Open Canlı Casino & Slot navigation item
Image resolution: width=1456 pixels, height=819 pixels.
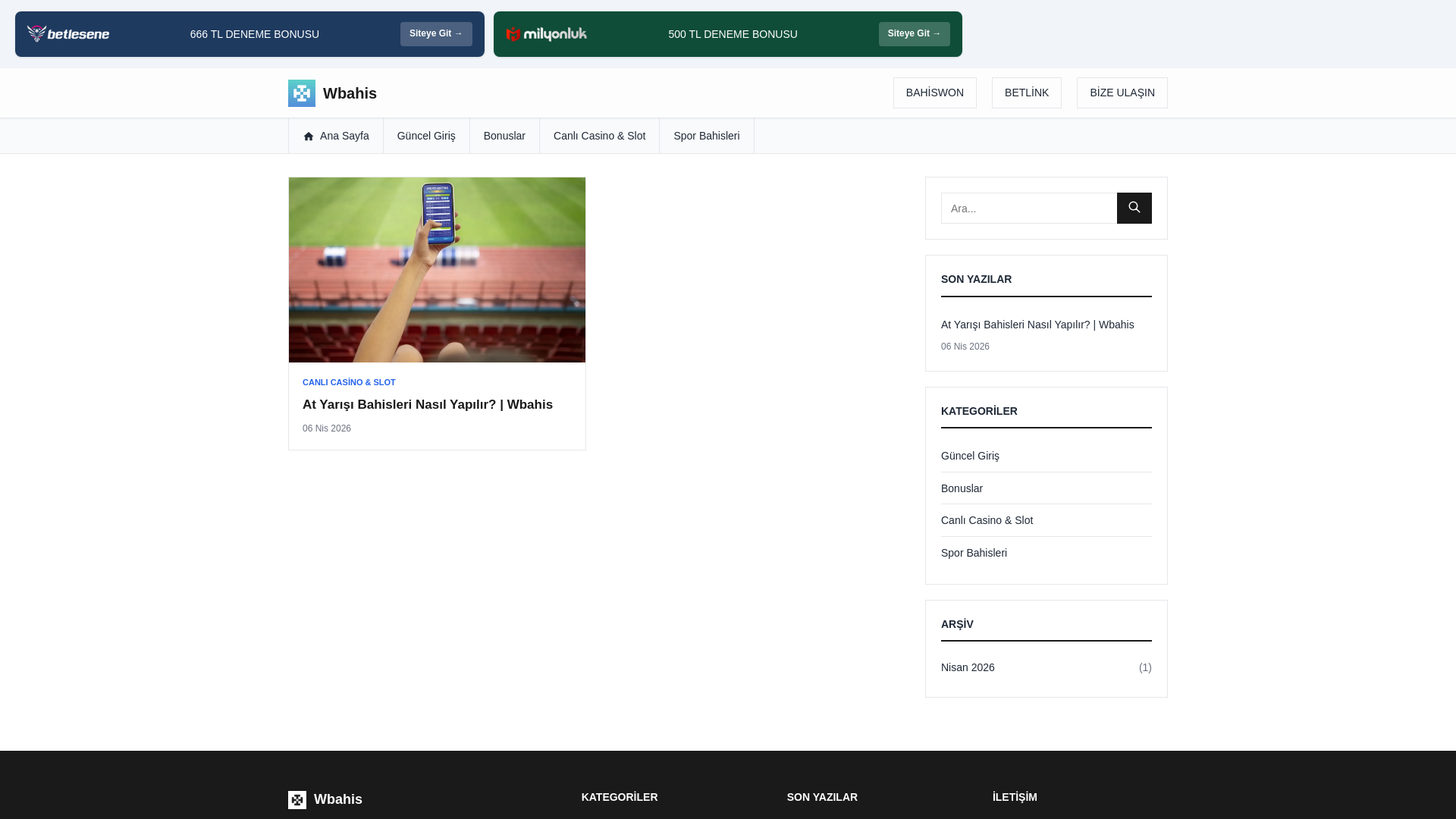pos(599,136)
